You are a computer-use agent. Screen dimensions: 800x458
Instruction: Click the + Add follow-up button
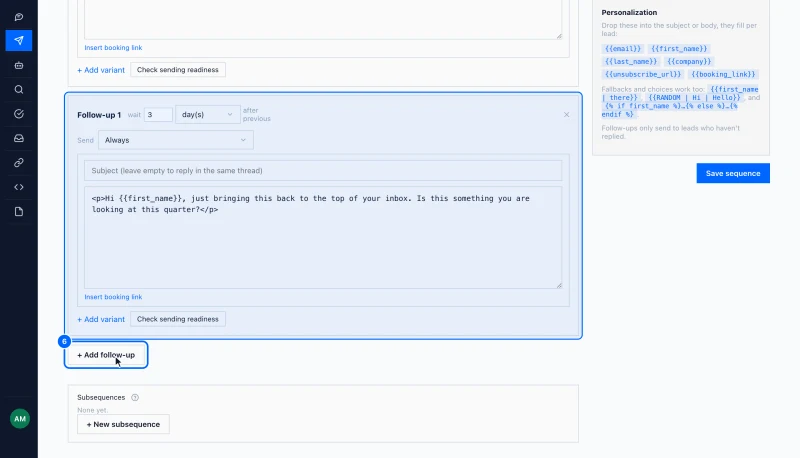(106, 355)
